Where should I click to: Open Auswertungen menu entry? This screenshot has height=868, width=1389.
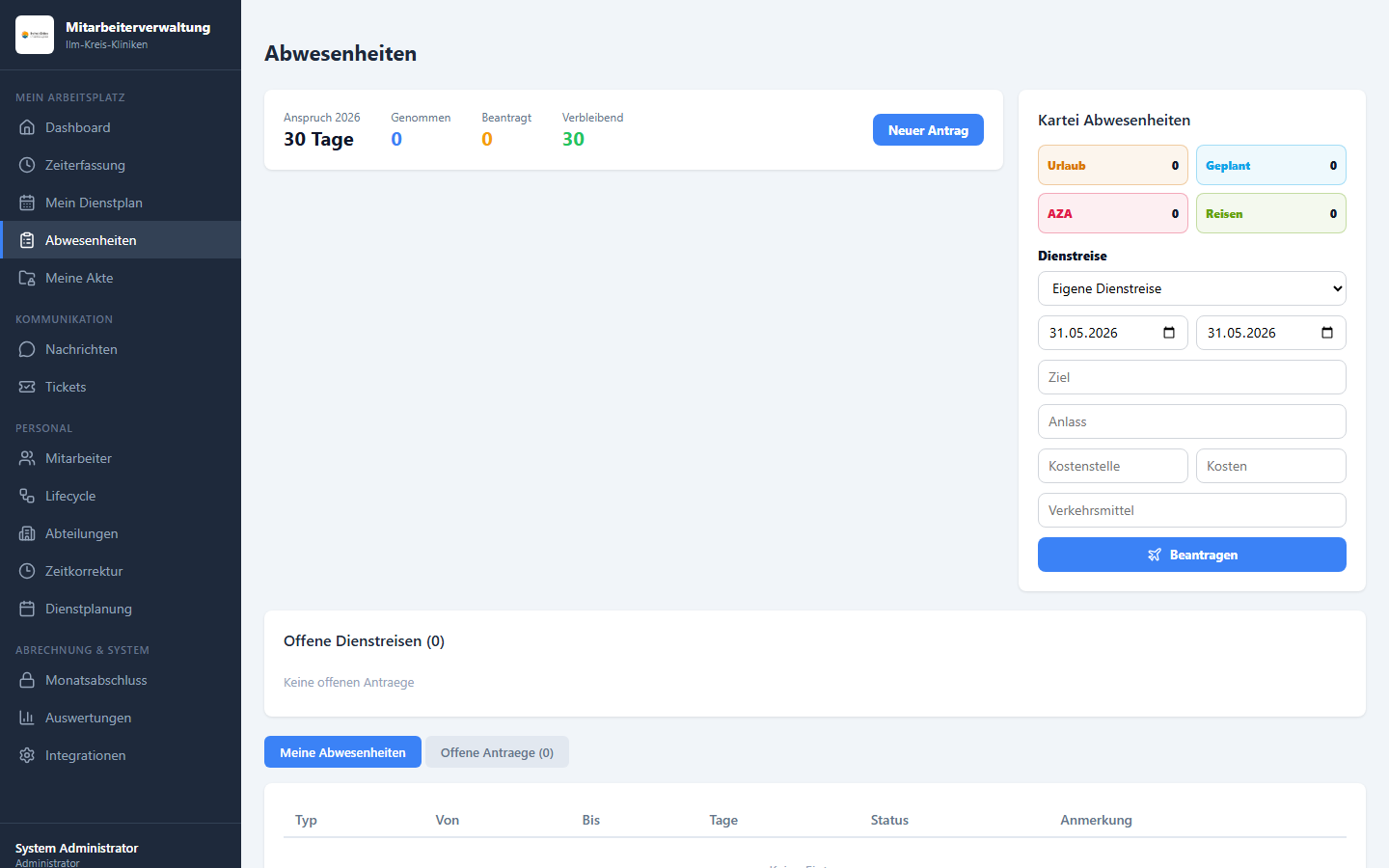click(121, 718)
